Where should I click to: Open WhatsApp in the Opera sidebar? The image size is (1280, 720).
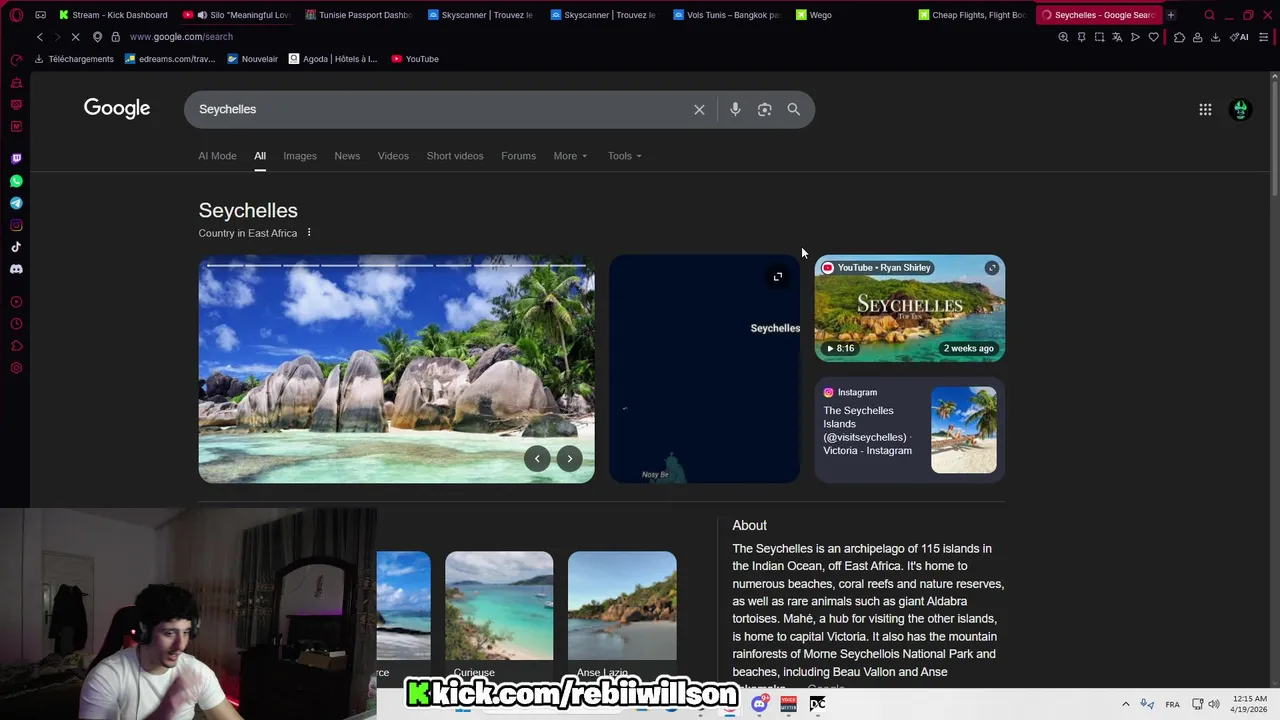pos(16,181)
